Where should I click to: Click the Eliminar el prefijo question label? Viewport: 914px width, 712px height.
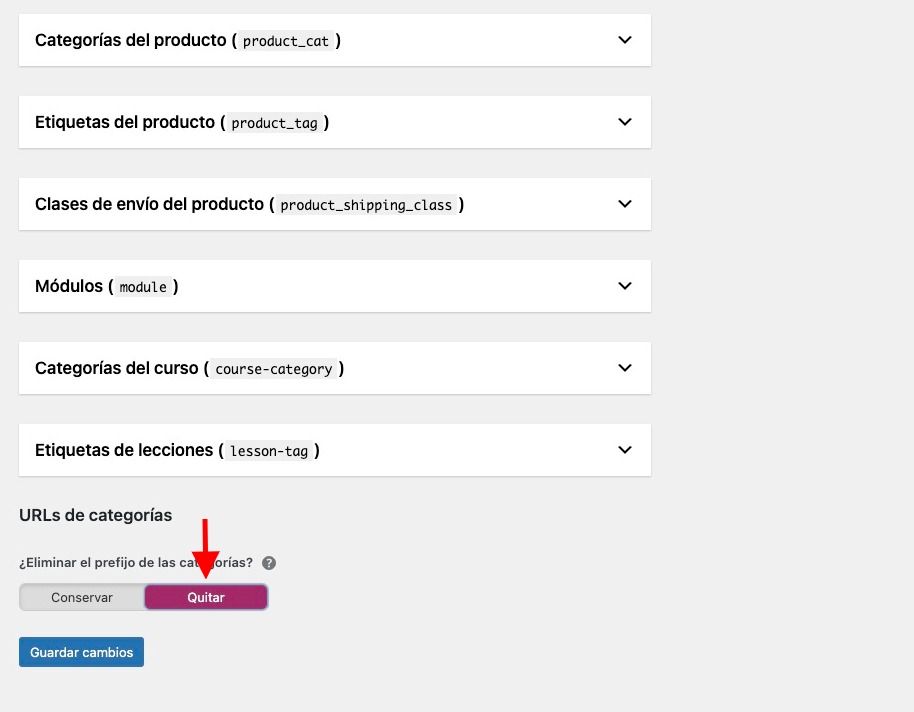coord(136,563)
